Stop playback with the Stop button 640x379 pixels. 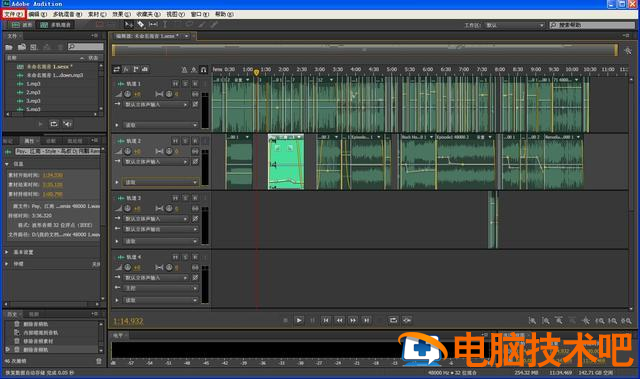click(285, 321)
